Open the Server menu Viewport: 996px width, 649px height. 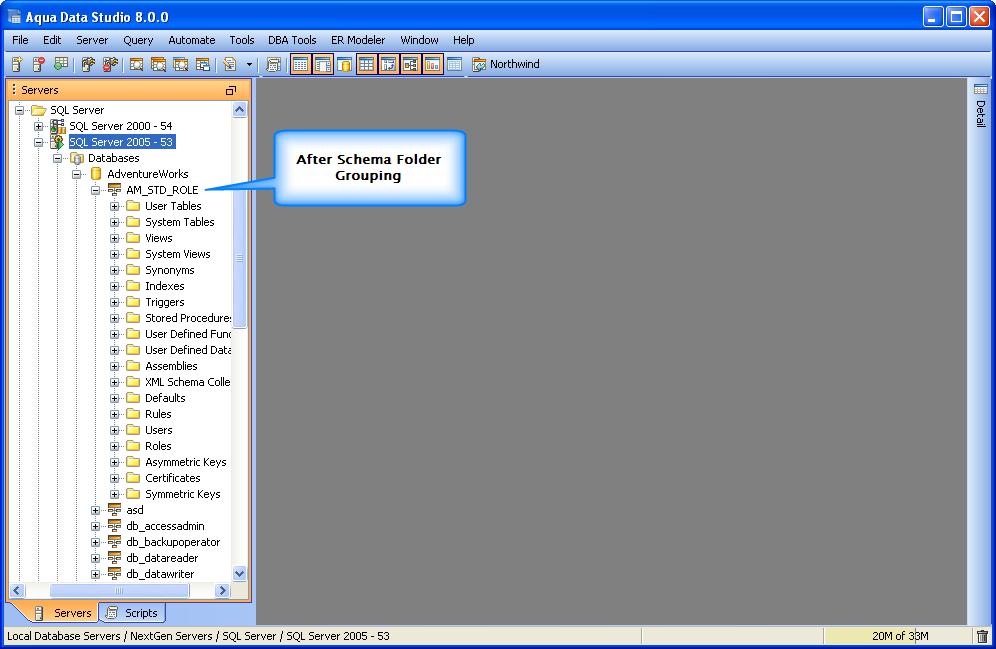(92, 40)
